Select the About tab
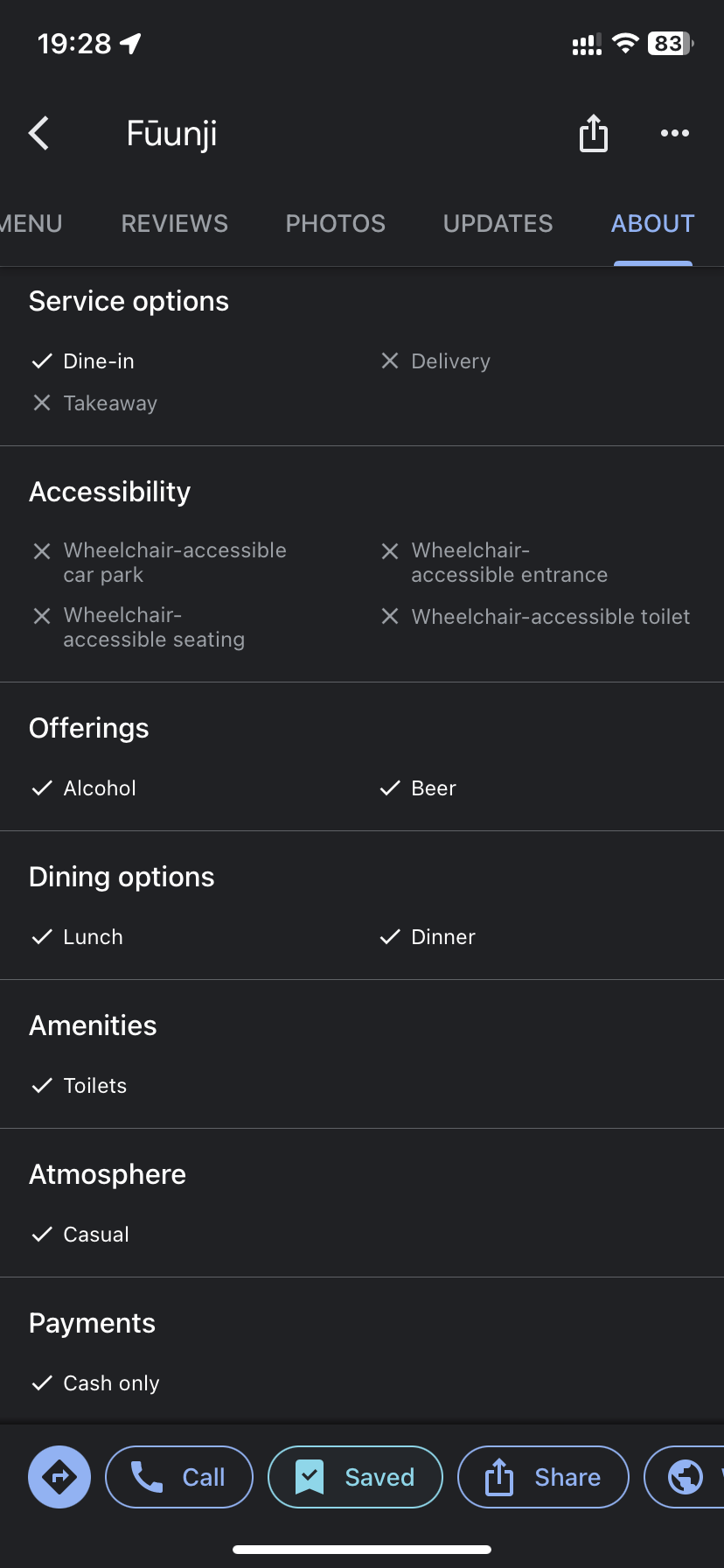Screen dimensions: 724x1568 click(653, 224)
